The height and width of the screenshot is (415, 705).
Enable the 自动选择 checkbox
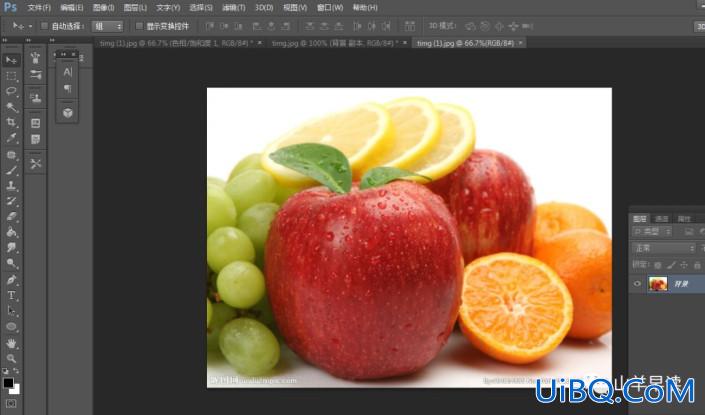tap(44, 26)
